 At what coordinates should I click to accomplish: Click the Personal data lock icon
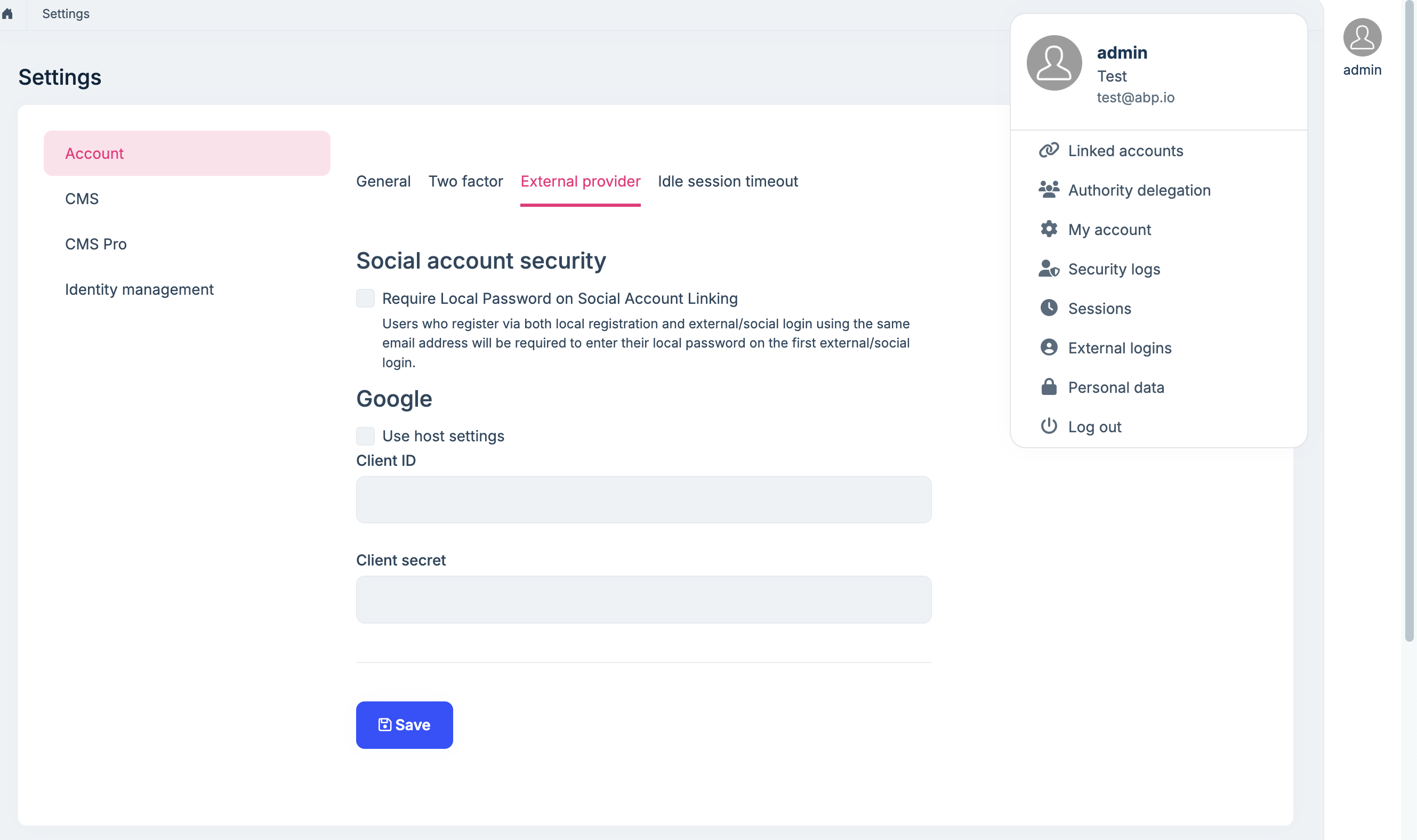click(x=1049, y=387)
